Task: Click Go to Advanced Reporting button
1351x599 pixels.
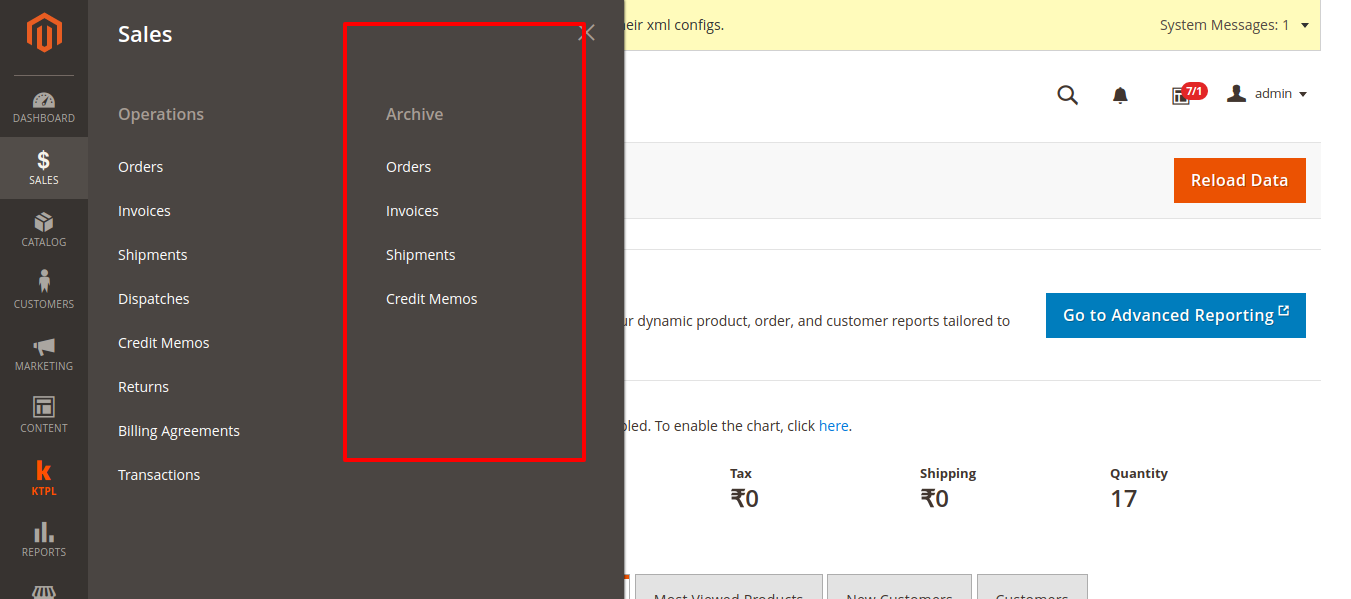Action: (x=1175, y=315)
